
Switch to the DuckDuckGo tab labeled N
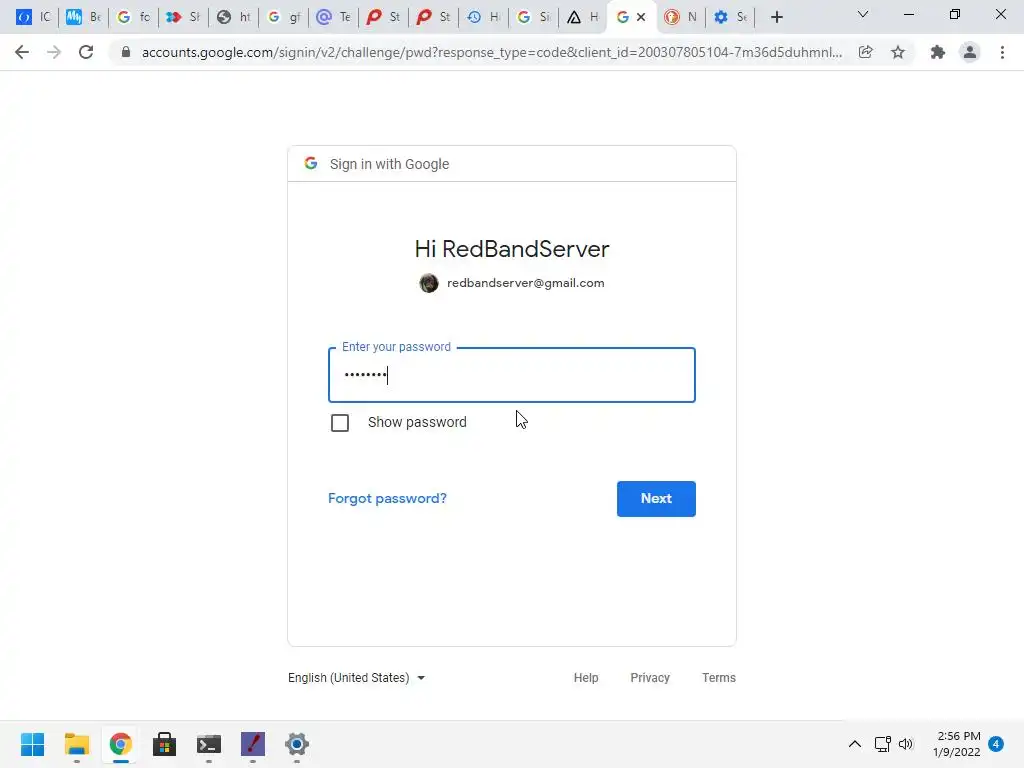click(x=680, y=17)
